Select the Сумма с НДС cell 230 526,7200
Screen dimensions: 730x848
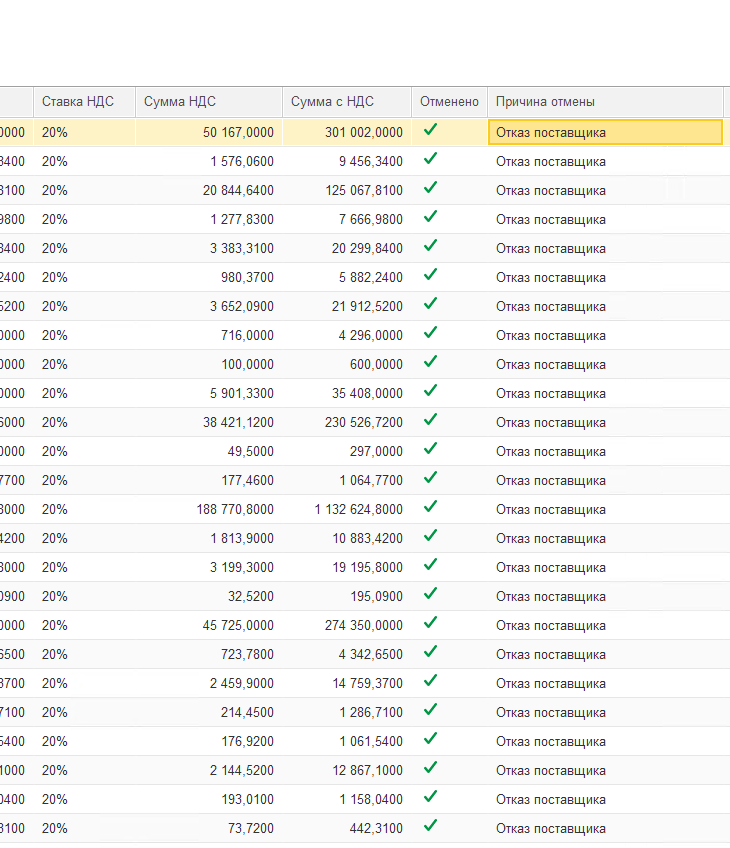coord(364,422)
